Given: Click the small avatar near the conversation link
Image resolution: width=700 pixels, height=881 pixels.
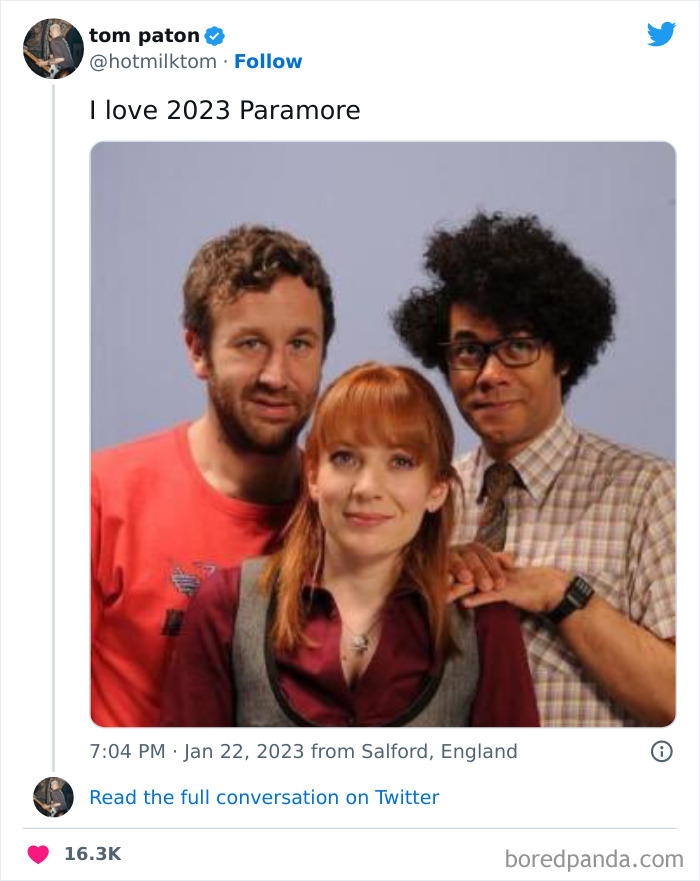Looking at the screenshot, I should tap(53, 798).
